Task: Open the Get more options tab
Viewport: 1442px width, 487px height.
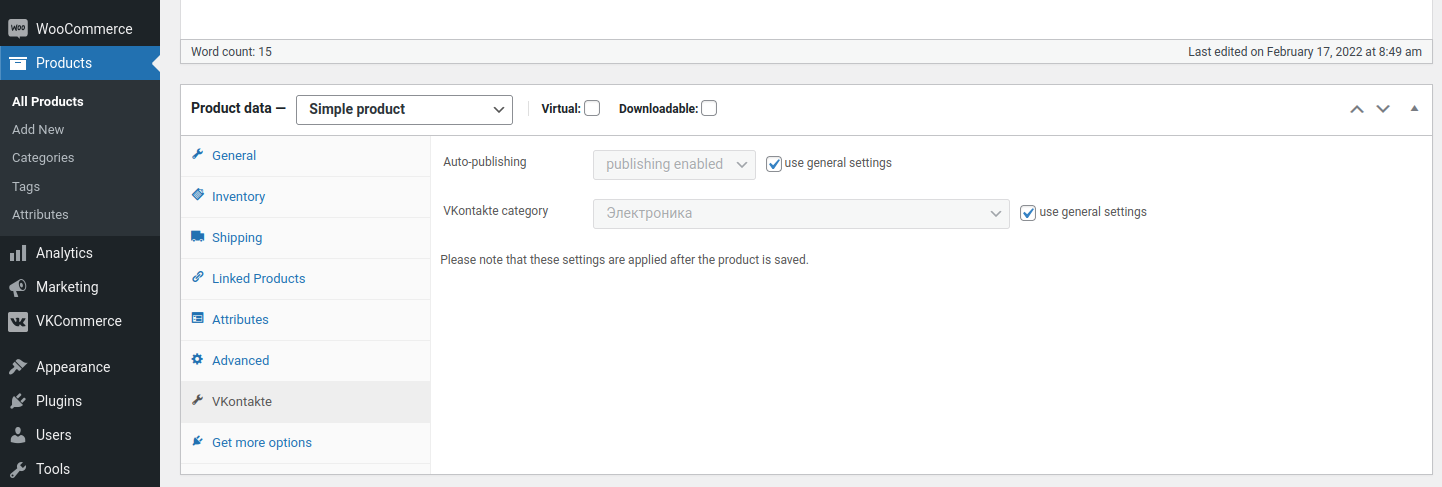Action: pyautogui.click(x=305, y=442)
